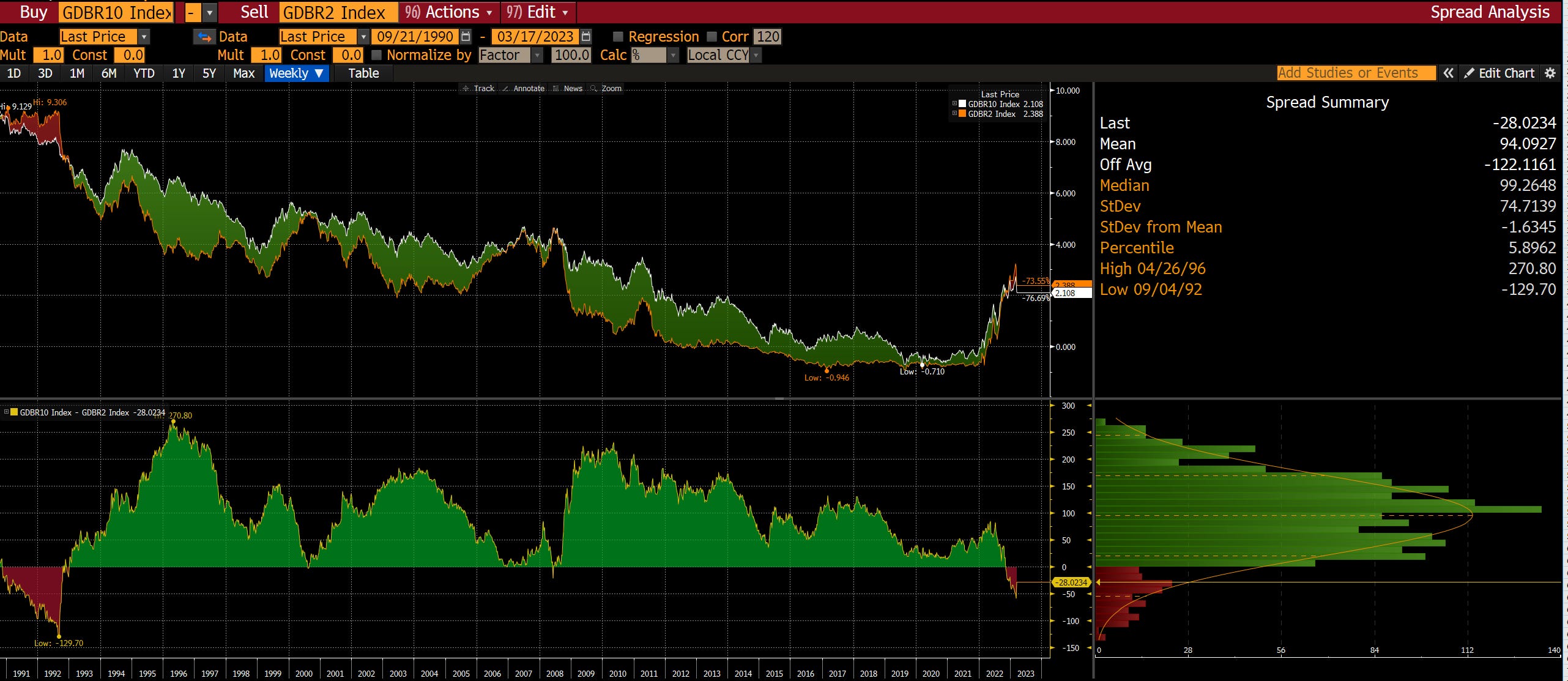1568x681 pixels.
Task: Open the Weekly periodicity dropdown
Action: (297, 73)
